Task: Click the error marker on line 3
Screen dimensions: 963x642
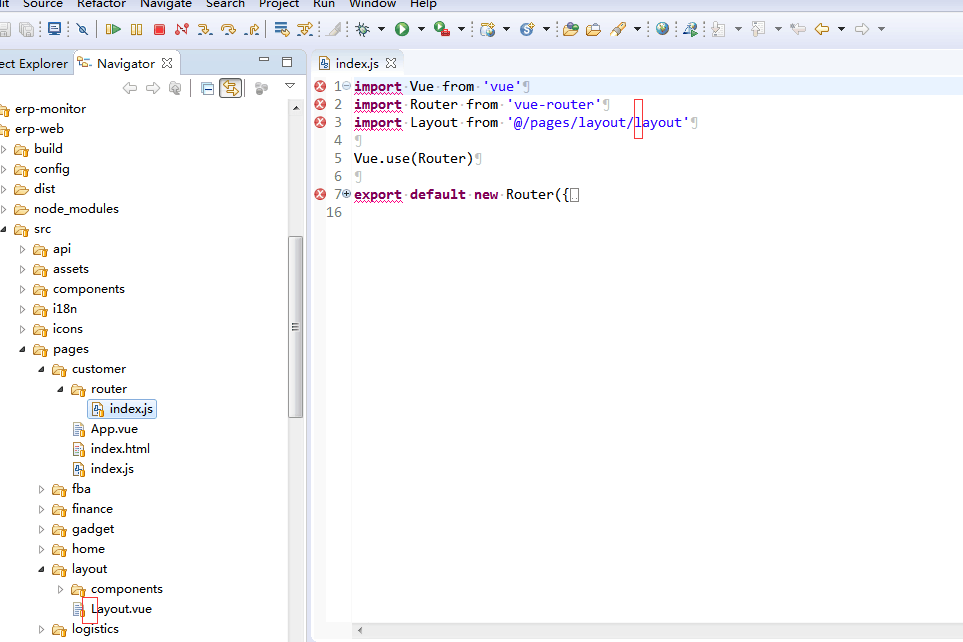Action: (320, 122)
